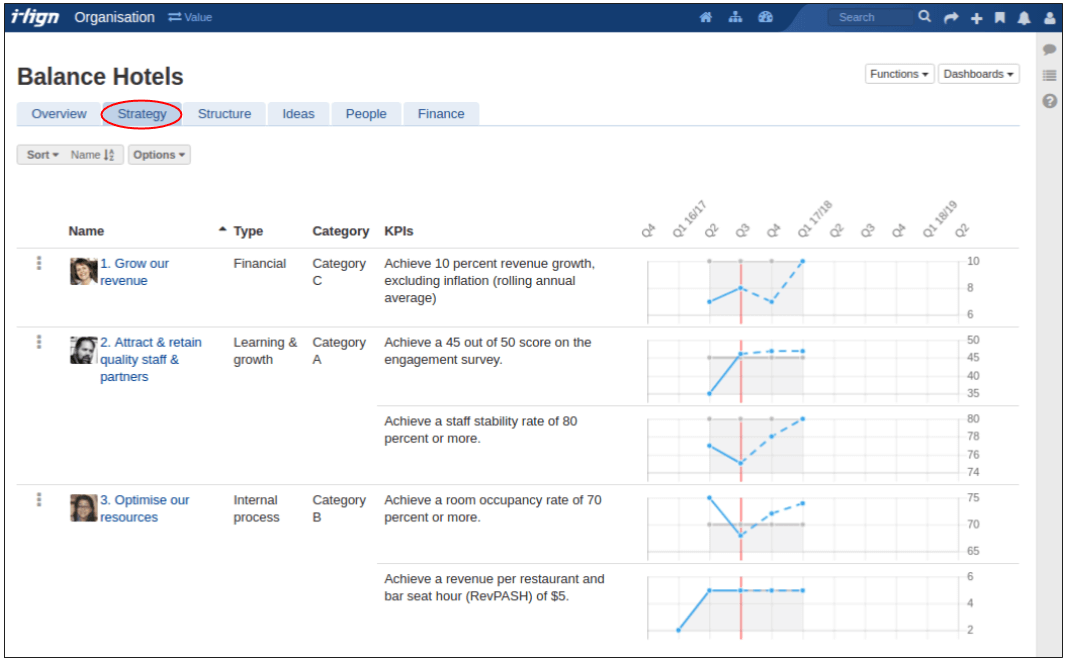Open the organisation hierarchy icon
The width and height of the screenshot is (1067, 661).
(x=735, y=17)
